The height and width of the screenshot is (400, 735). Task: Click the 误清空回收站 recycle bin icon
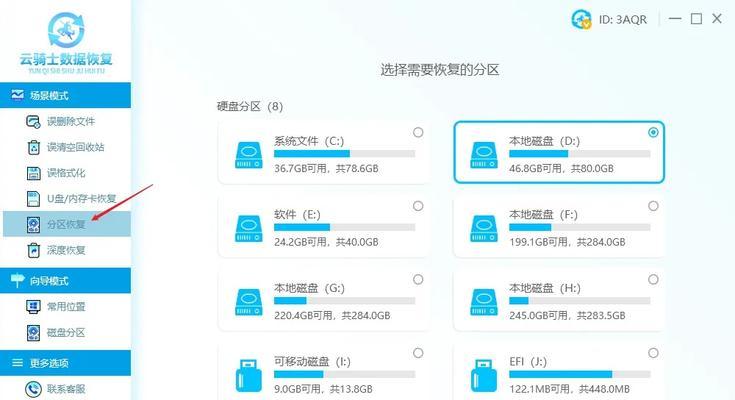point(33,147)
